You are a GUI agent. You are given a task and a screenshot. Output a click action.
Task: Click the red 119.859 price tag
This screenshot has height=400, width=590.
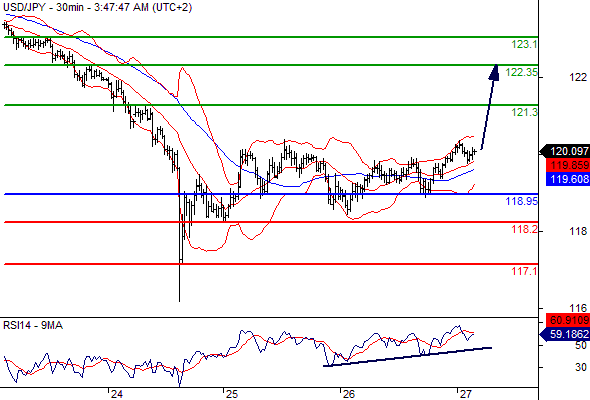[568, 165]
